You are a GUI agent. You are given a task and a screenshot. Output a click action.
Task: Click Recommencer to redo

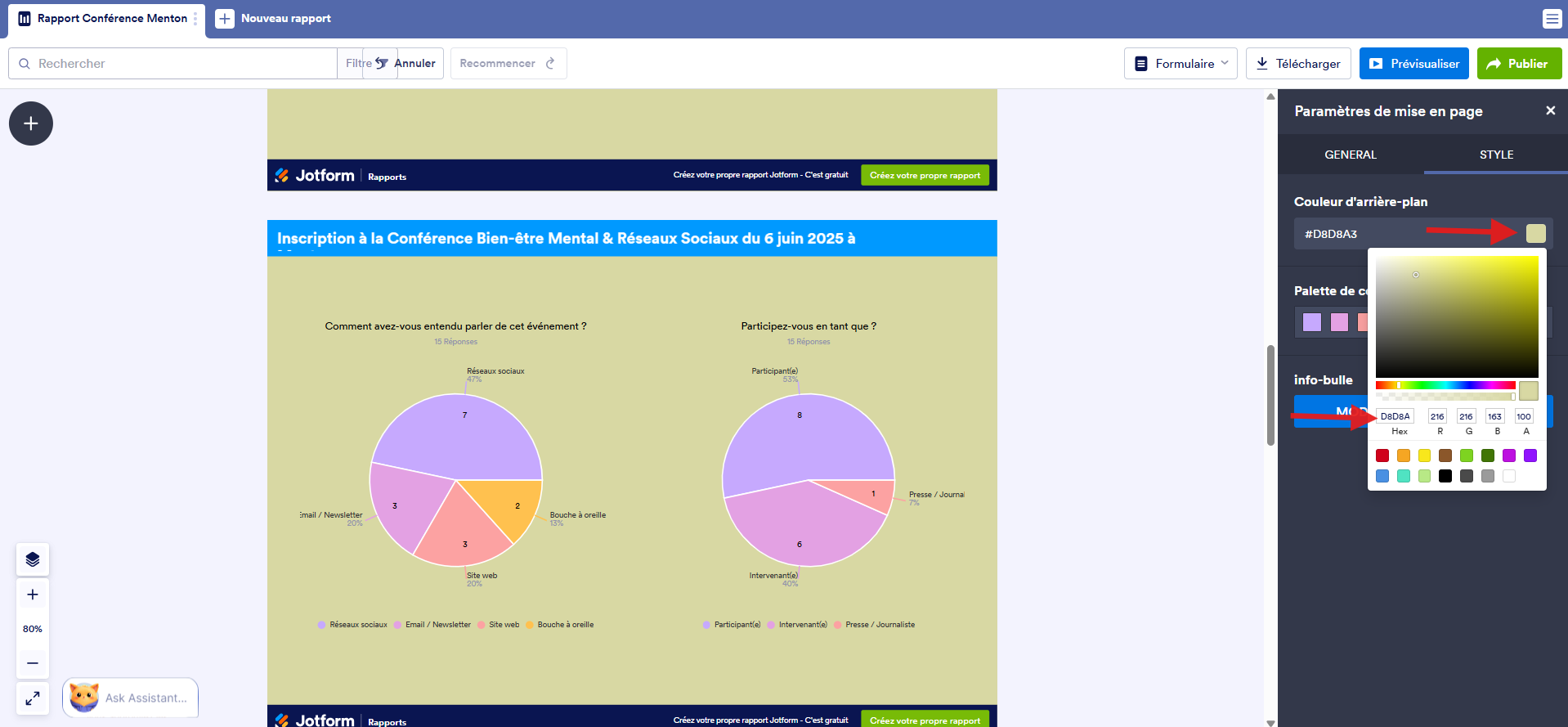(508, 63)
